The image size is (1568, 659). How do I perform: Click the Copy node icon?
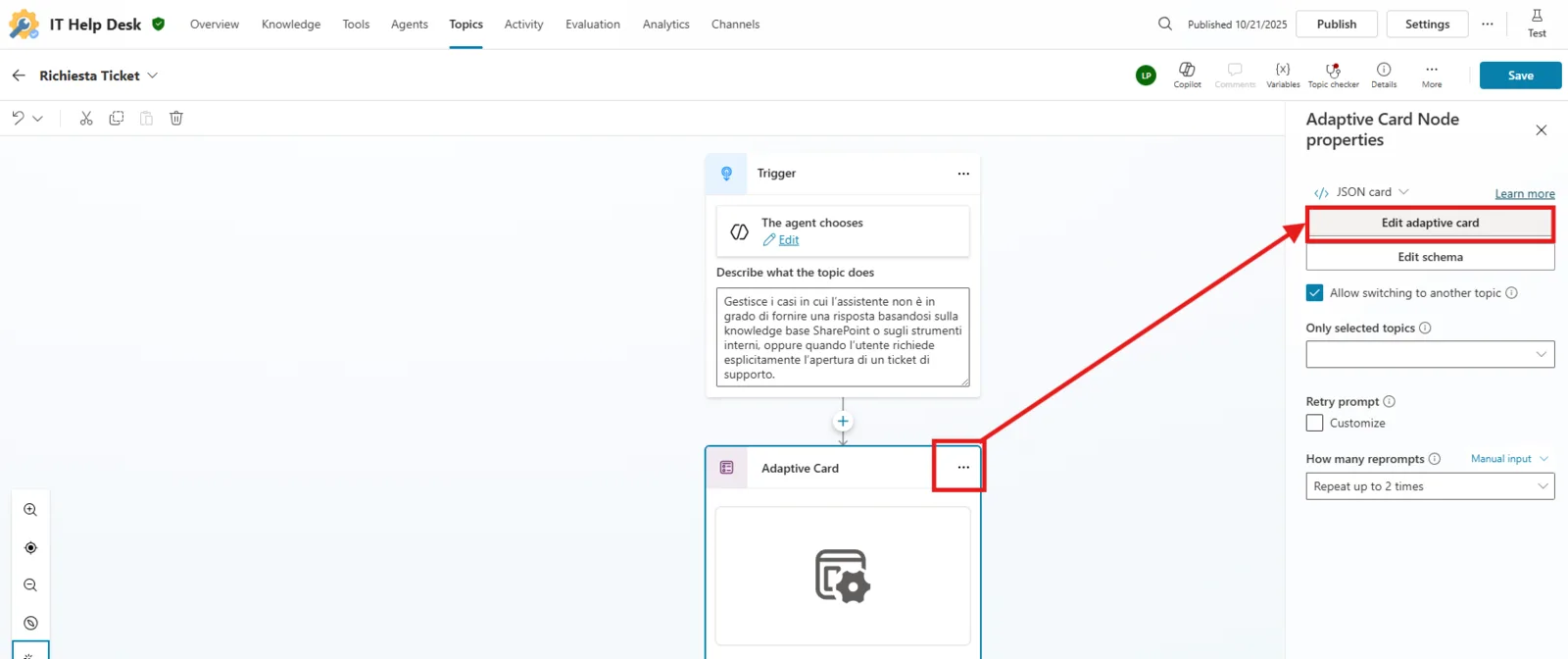pos(117,119)
